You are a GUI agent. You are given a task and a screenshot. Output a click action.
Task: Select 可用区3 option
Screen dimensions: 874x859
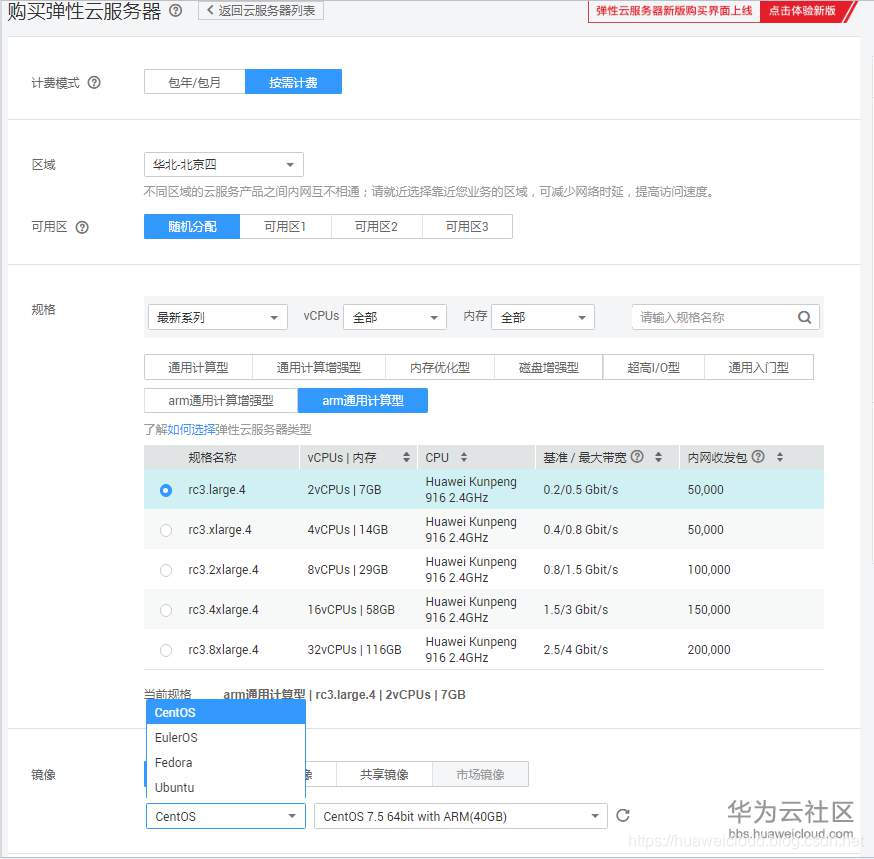467,227
